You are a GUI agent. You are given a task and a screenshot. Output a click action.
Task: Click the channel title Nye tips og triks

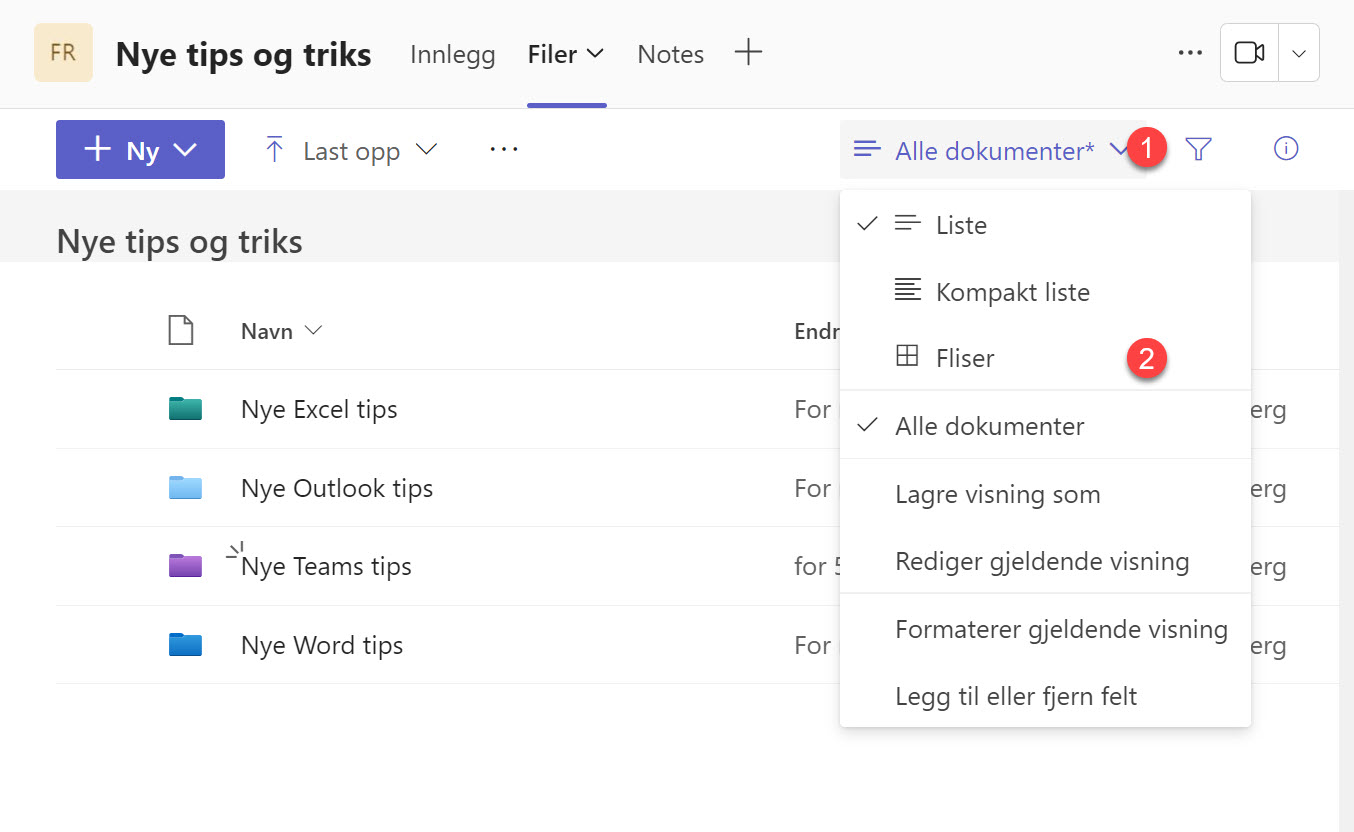coord(244,54)
